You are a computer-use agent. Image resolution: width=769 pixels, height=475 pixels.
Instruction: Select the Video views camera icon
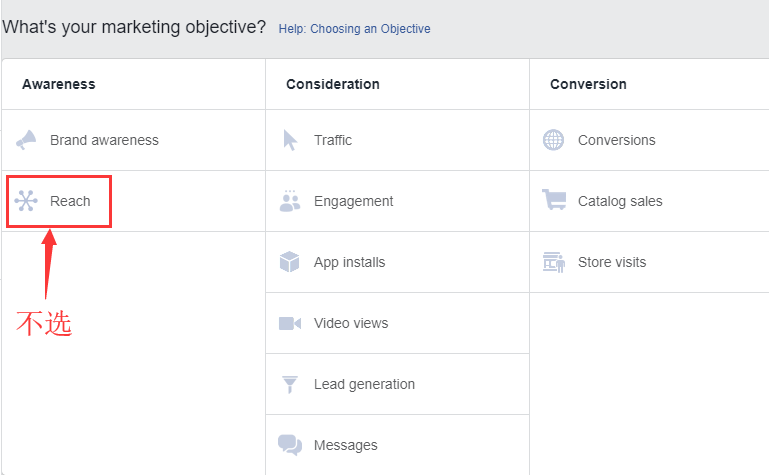pos(290,323)
